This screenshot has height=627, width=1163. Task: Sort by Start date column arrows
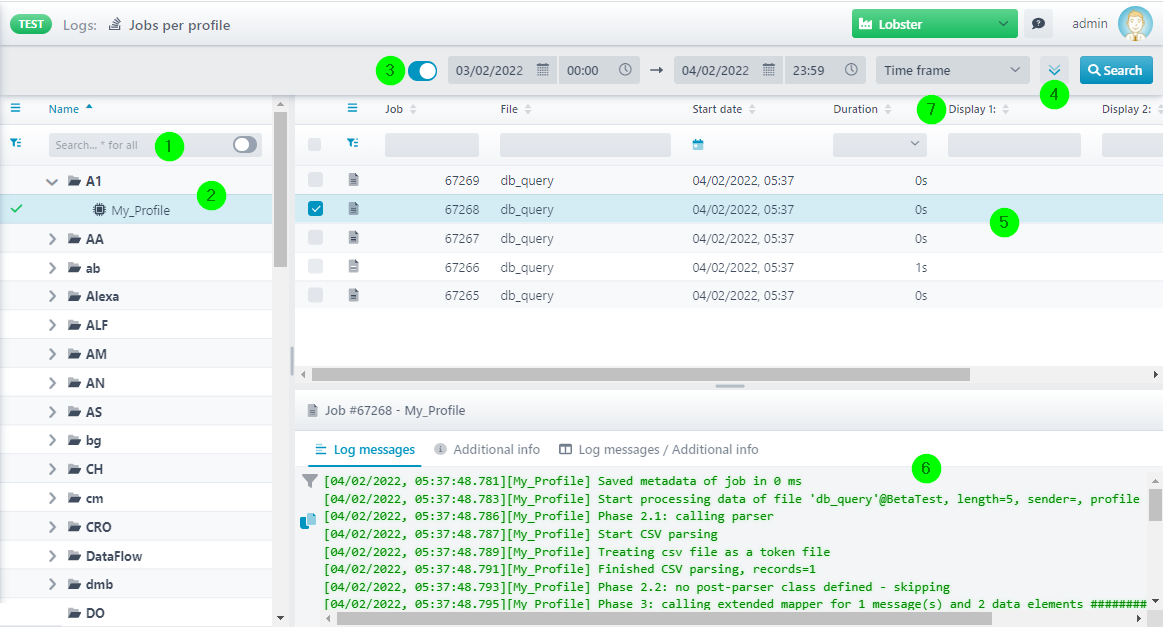pos(752,109)
